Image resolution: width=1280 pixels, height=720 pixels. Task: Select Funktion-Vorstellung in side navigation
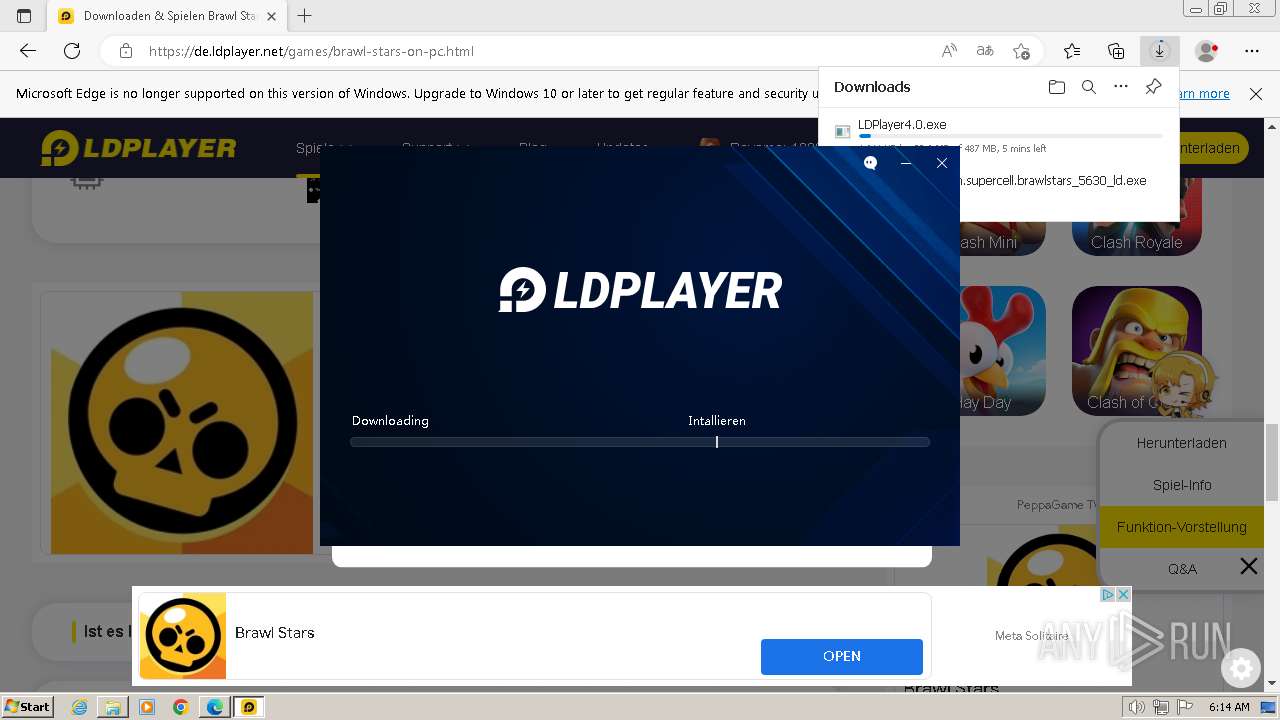click(x=1181, y=527)
